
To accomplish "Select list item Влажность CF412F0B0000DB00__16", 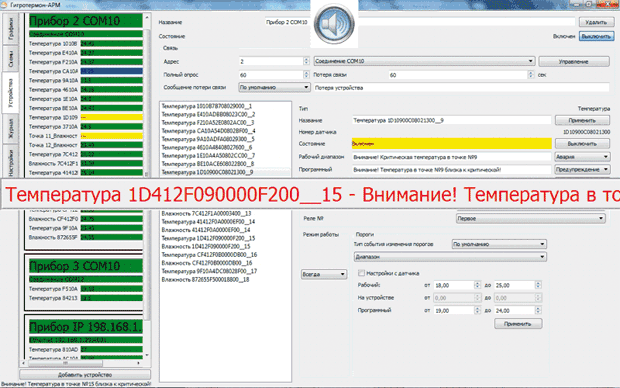I will (x=207, y=263).
